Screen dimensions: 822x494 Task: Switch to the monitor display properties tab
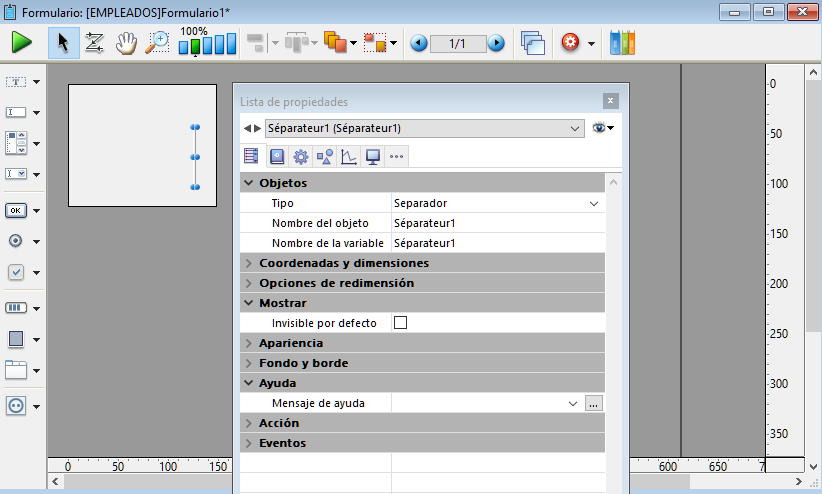372,156
